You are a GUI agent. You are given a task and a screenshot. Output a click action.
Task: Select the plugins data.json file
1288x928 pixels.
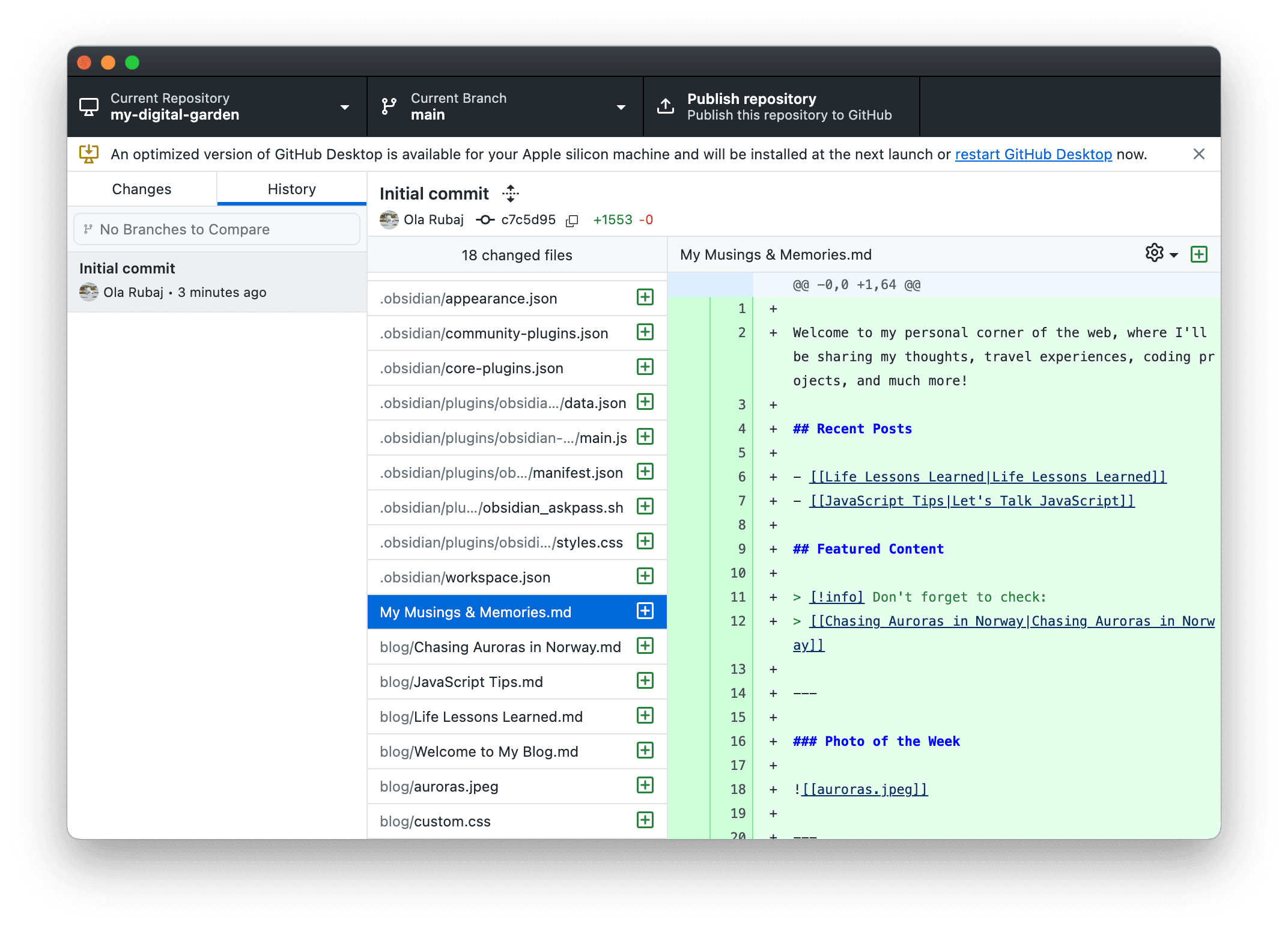pos(517,403)
